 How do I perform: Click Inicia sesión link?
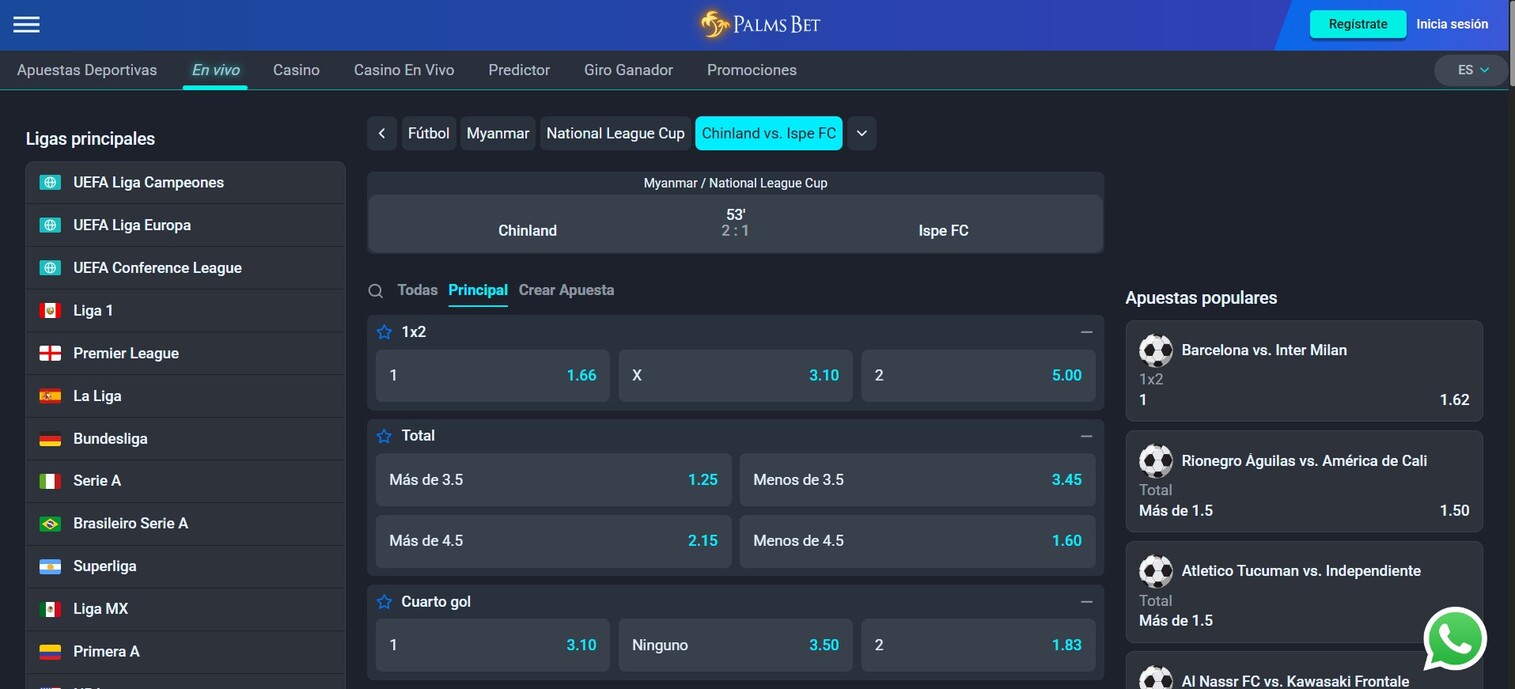pos(1452,24)
